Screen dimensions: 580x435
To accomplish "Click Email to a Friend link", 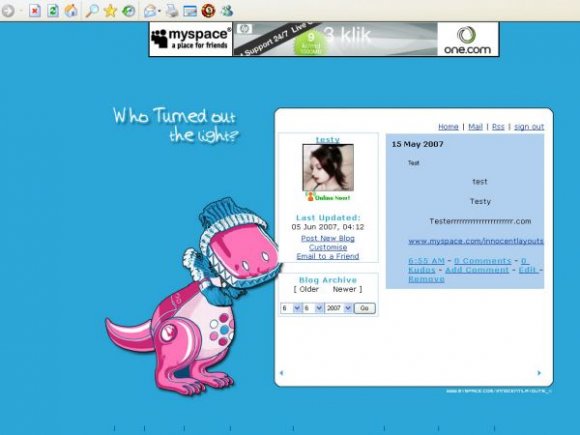I will click(328, 256).
